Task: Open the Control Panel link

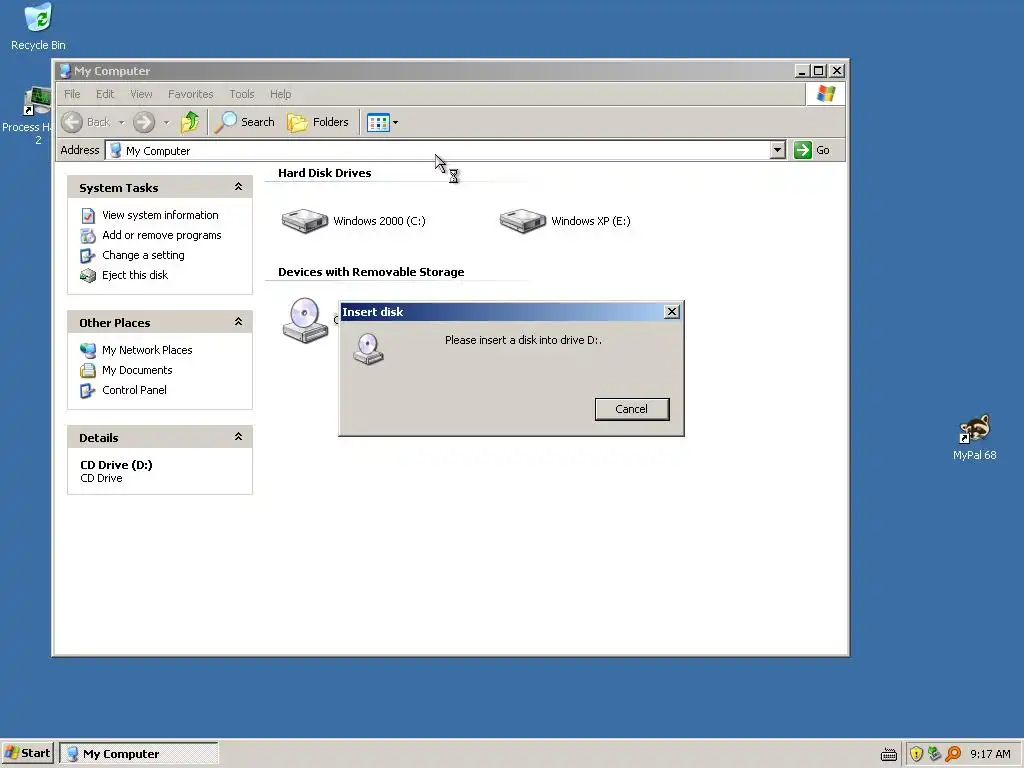Action: pos(134,391)
